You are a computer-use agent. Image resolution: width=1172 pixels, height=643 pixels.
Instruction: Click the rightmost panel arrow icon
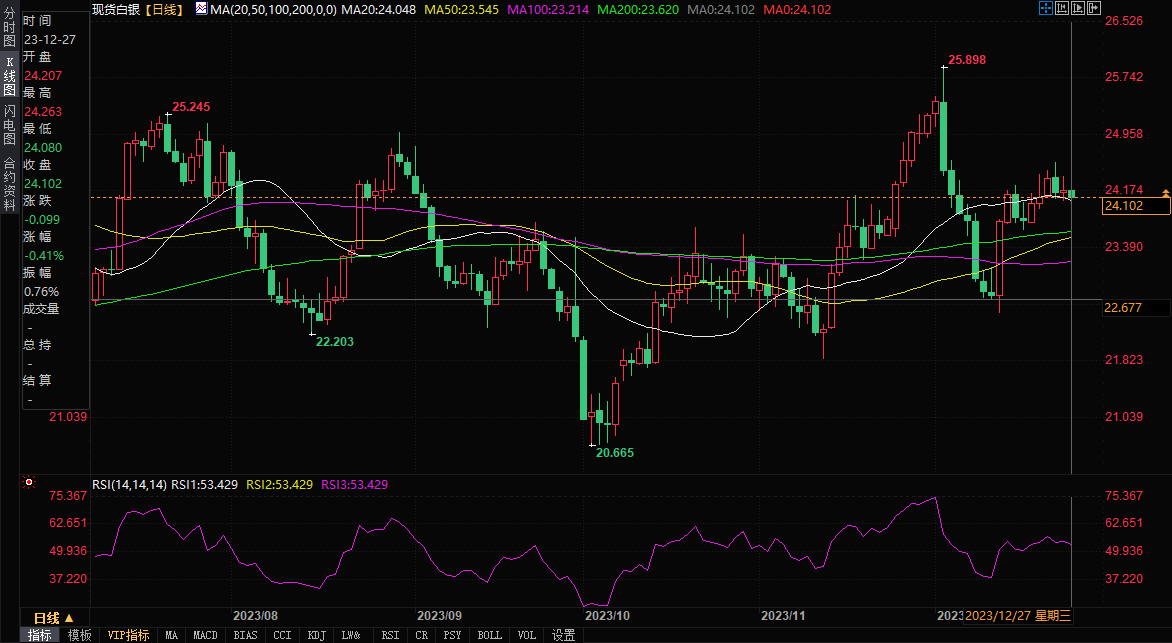1094,8
